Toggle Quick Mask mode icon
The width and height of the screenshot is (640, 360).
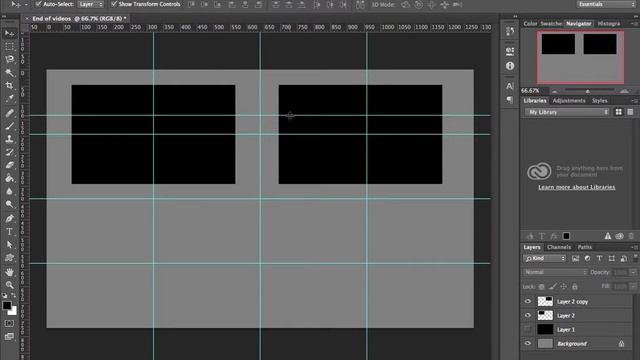pyautogui.click(x=9, y=324)
